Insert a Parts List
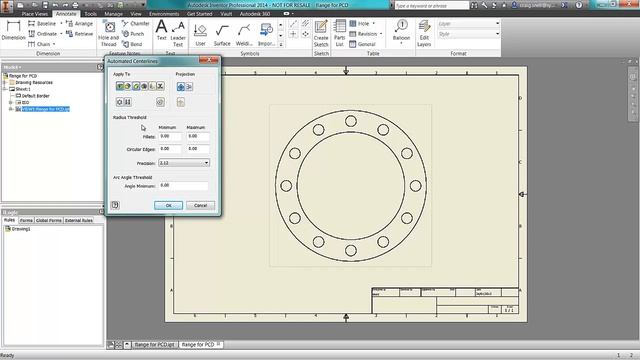This screenshot has height=360, width=640. [x=340, y=33]
